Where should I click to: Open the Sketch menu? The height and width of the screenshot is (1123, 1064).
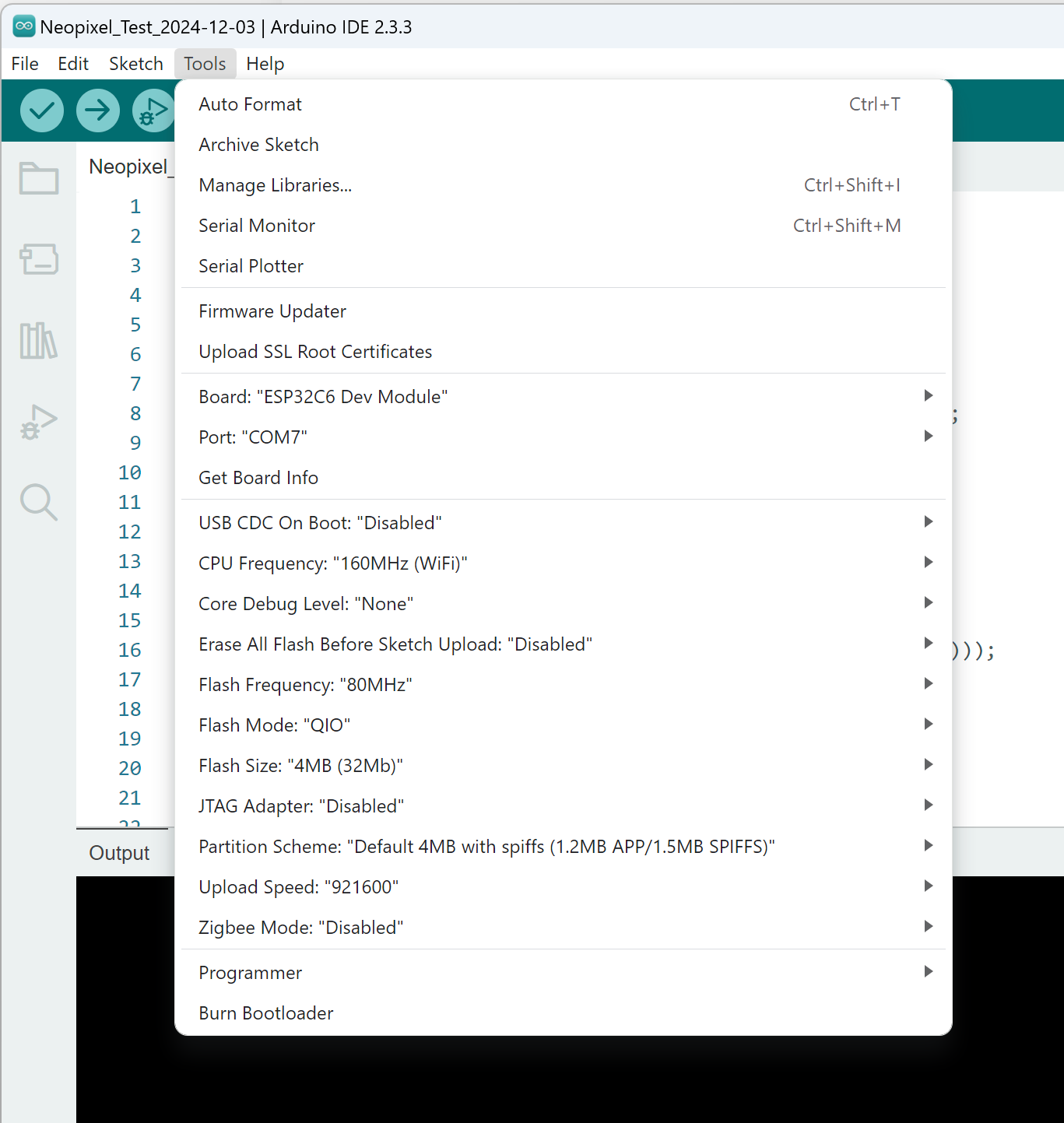[x=136, y=64]
